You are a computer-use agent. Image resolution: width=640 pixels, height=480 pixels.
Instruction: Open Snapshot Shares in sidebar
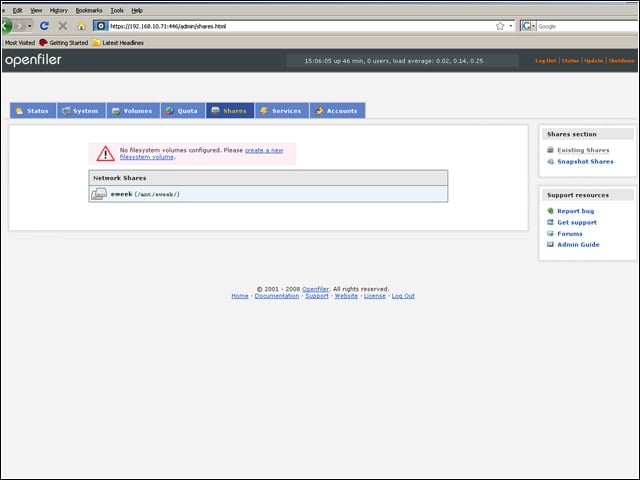pos(585,162)
